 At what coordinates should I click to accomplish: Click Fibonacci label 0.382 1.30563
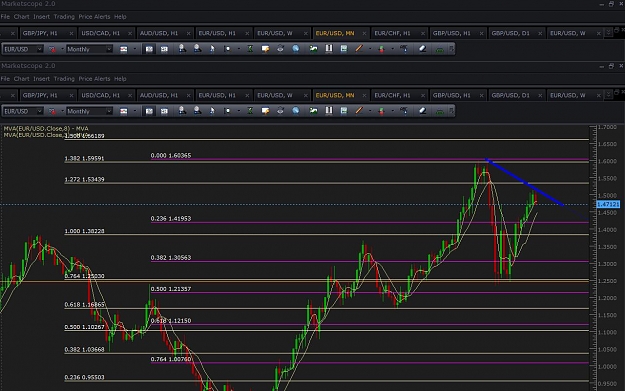click(171, 257)
